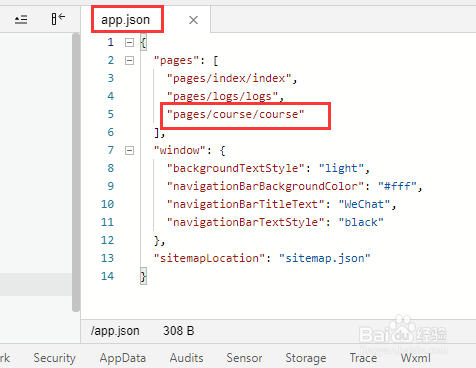Click the 308 B file size indicator

pyautogui.click(x=179, y=331)
